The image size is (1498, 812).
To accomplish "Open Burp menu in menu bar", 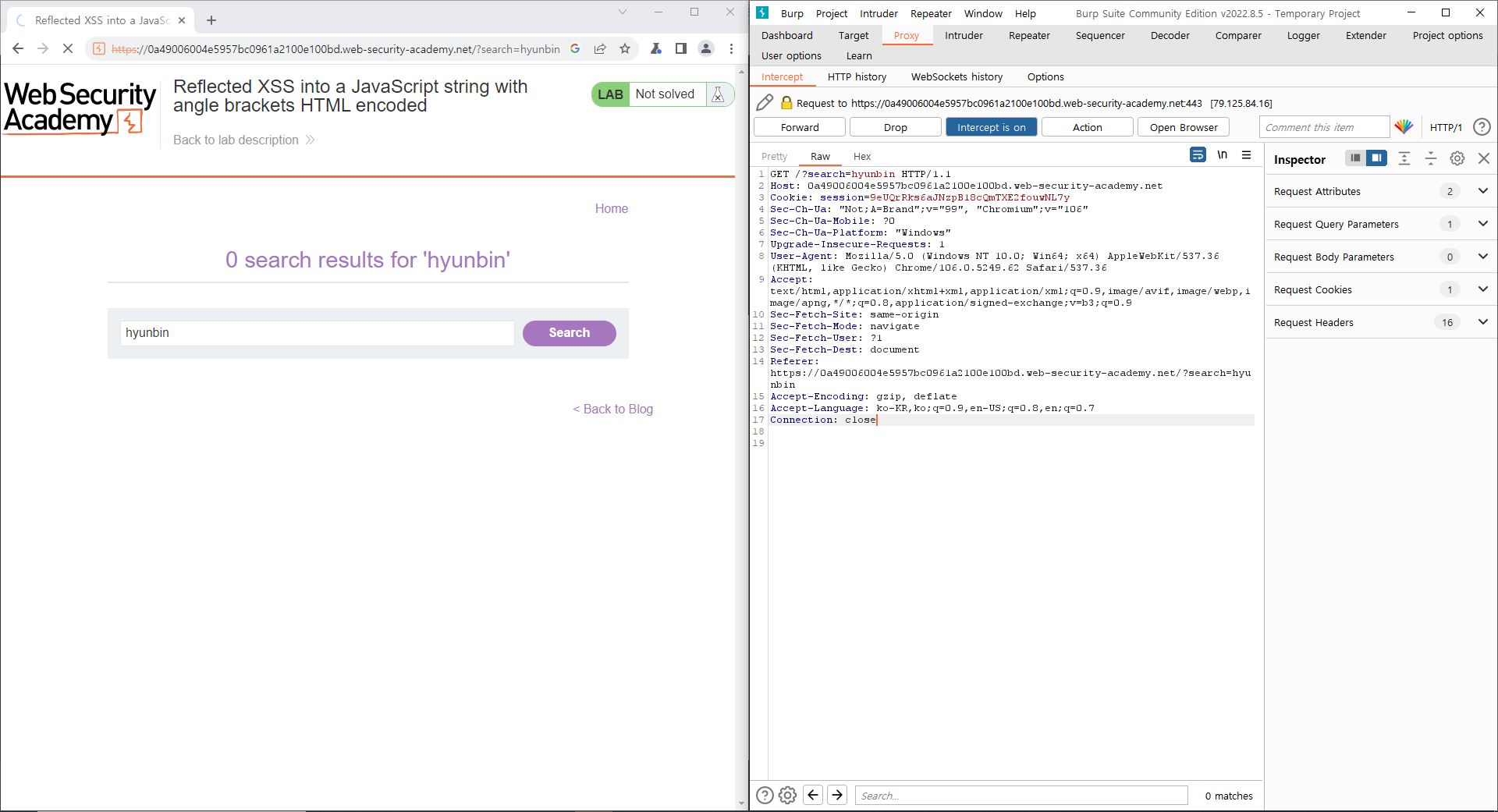I will (x=792, y=13).
